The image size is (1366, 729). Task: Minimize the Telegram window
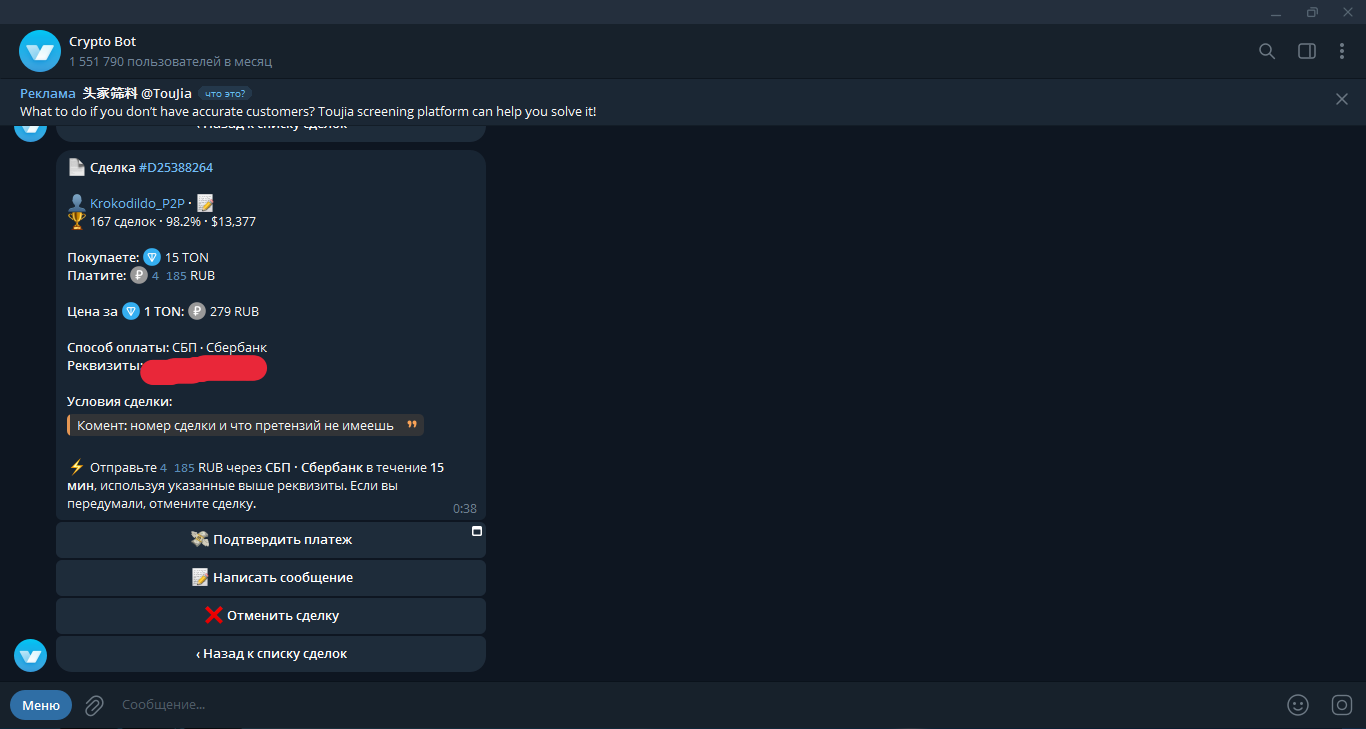(1276, 12)
